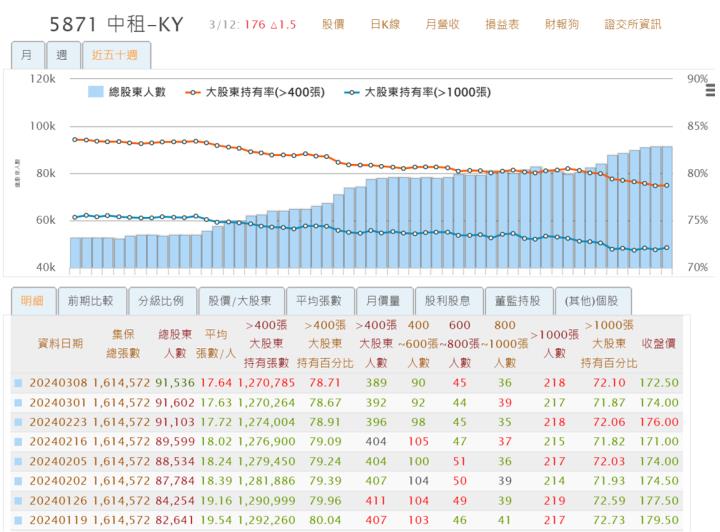720x532 pixels.
Task: Open the chart hamburger menu icon
Action: point(710,90)
